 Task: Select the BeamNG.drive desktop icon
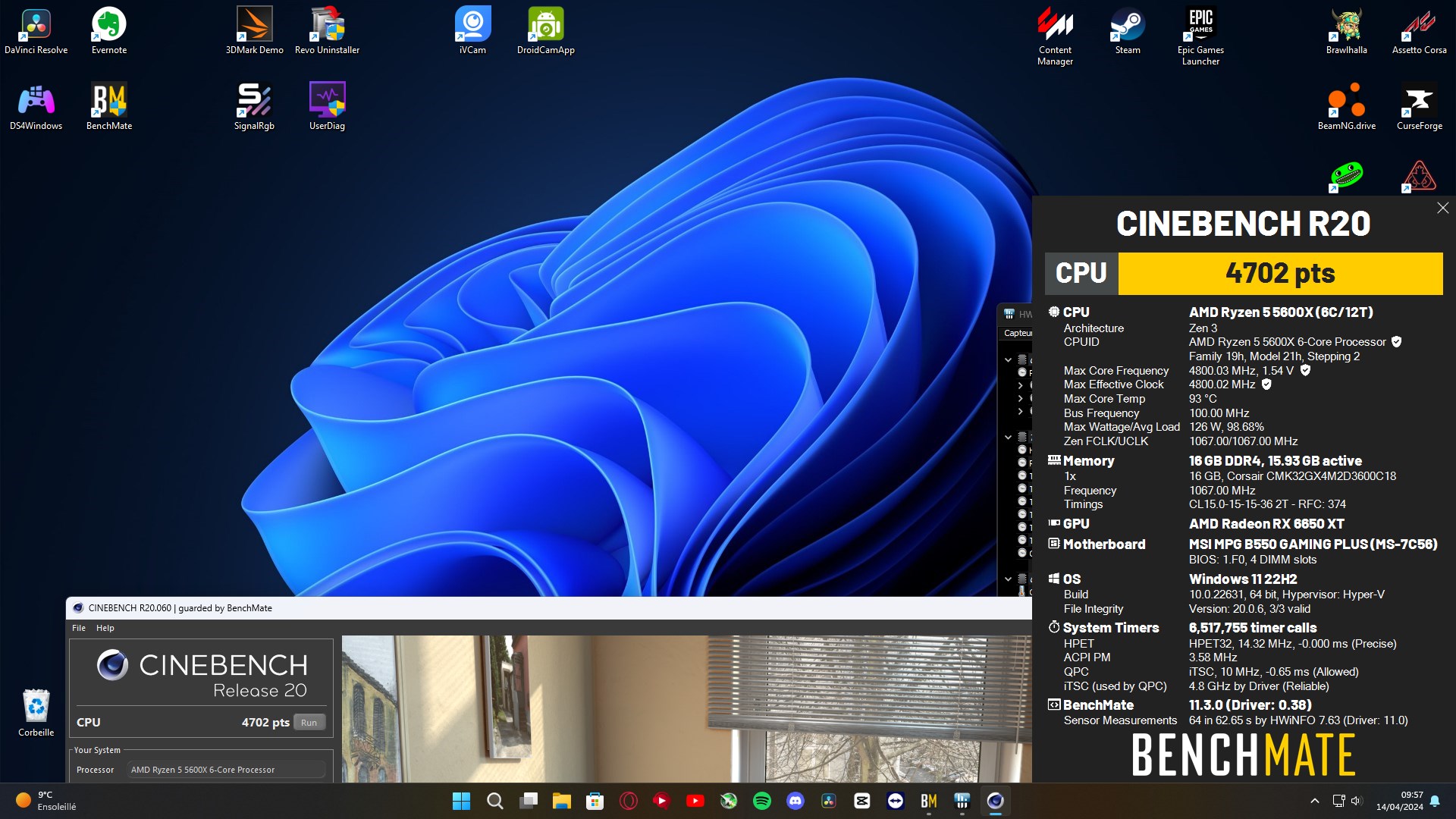click(x=1346, y=107)
